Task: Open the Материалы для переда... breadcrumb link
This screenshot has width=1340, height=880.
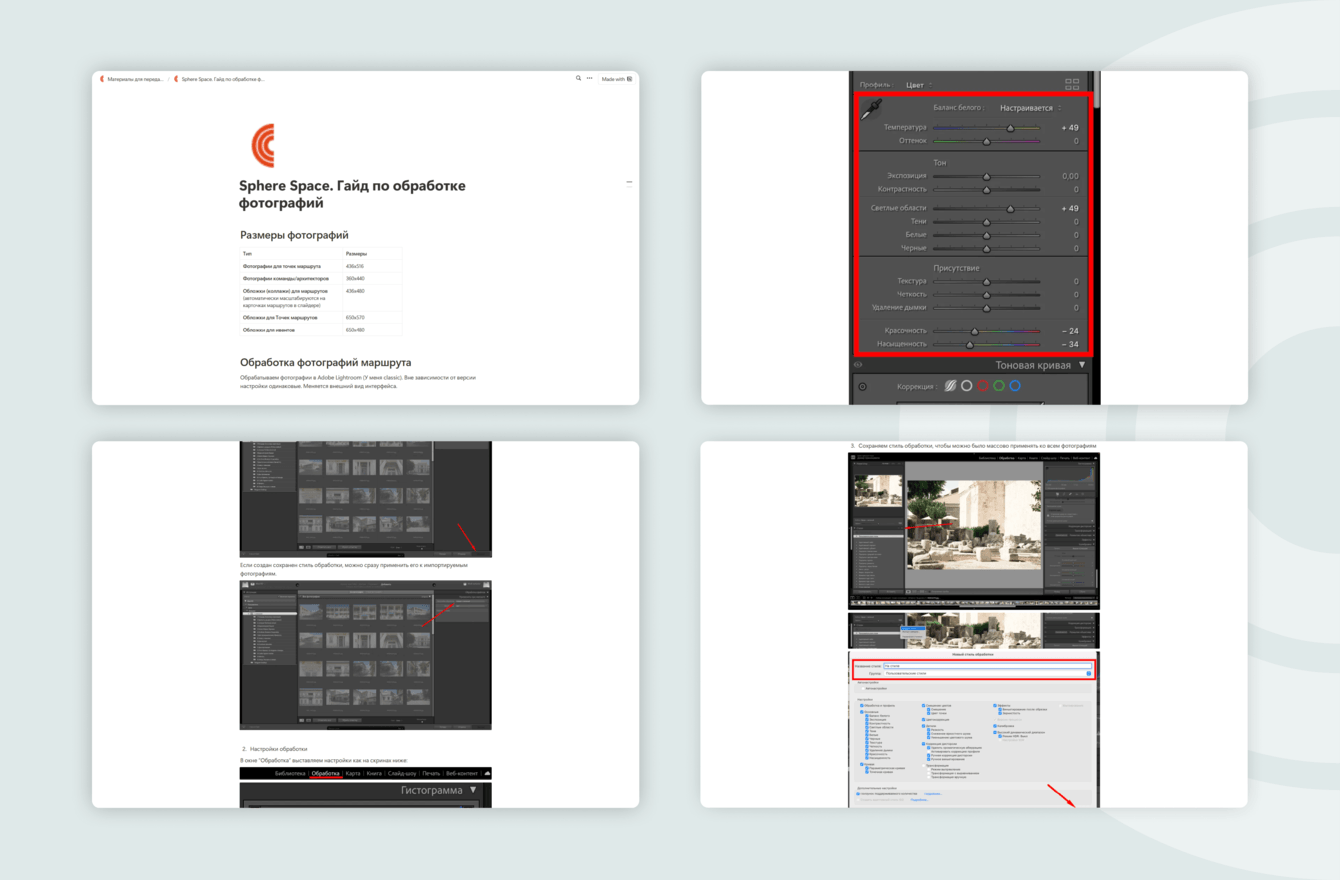Action: tap(131, 79)
